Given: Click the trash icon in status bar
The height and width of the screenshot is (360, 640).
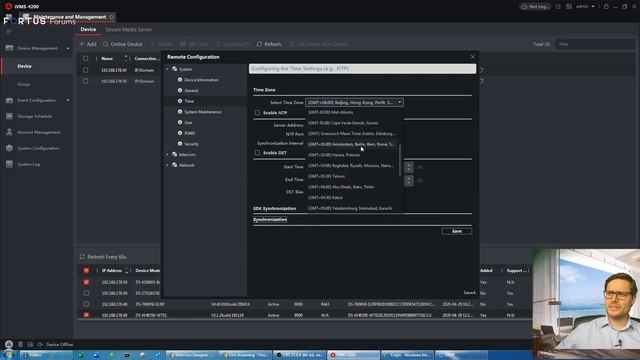Looking at the screenshot, I should pos(20,344).
